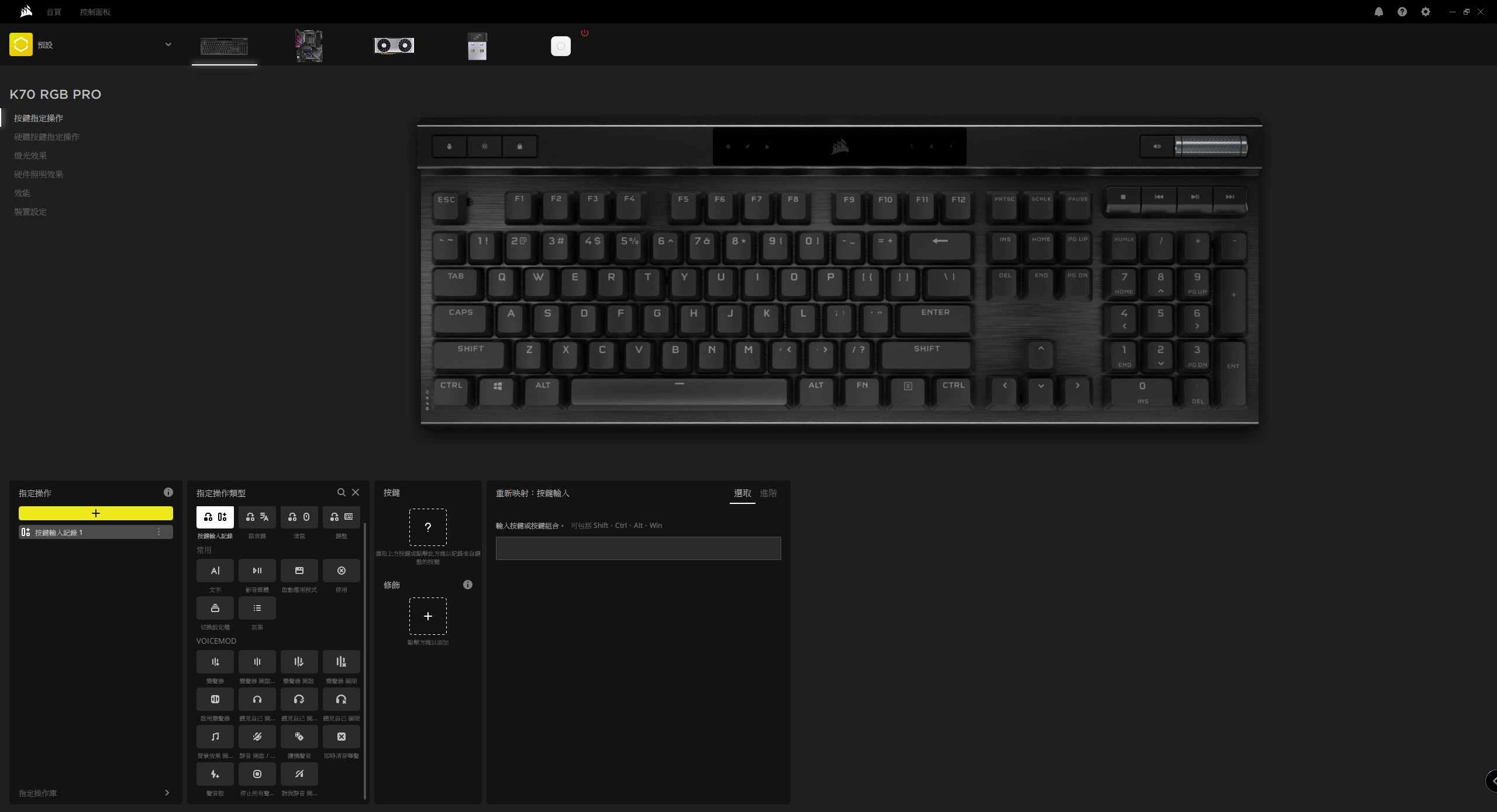The width and height of the screenshot is (1497, 812).
Task: Open the notifications bell
Action: (x=1378, y=12)
